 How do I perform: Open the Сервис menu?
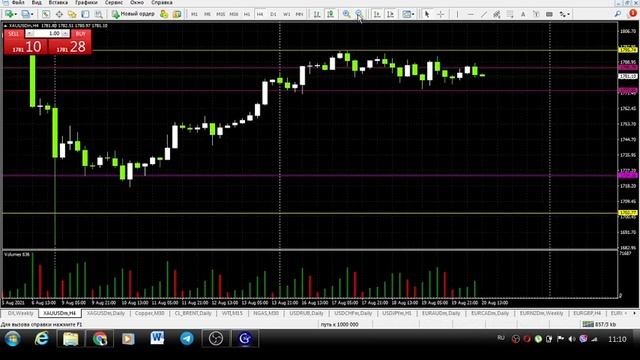pyautogui.click(x=114, y=2)
